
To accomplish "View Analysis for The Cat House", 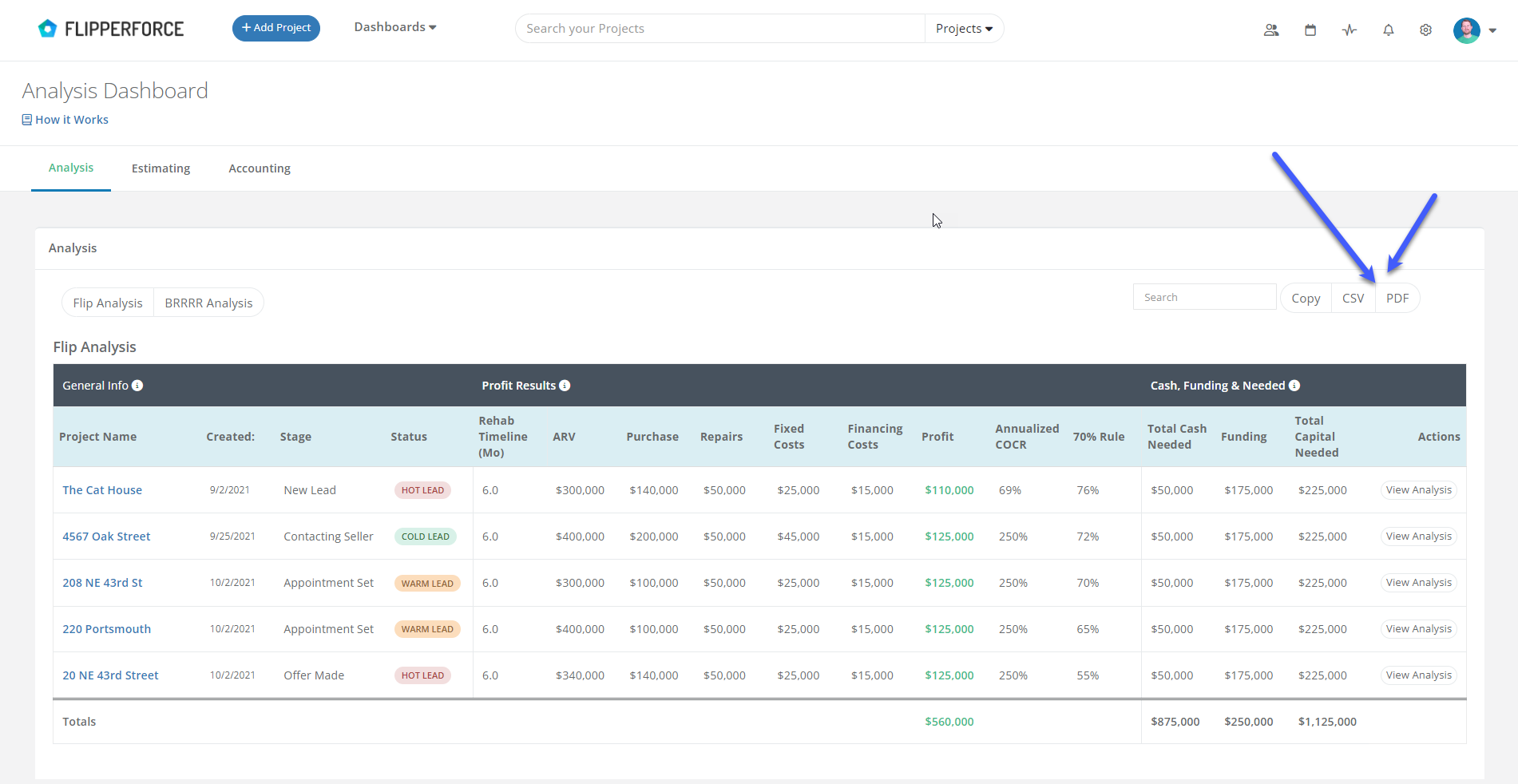I will click(x=1419, y=490).
